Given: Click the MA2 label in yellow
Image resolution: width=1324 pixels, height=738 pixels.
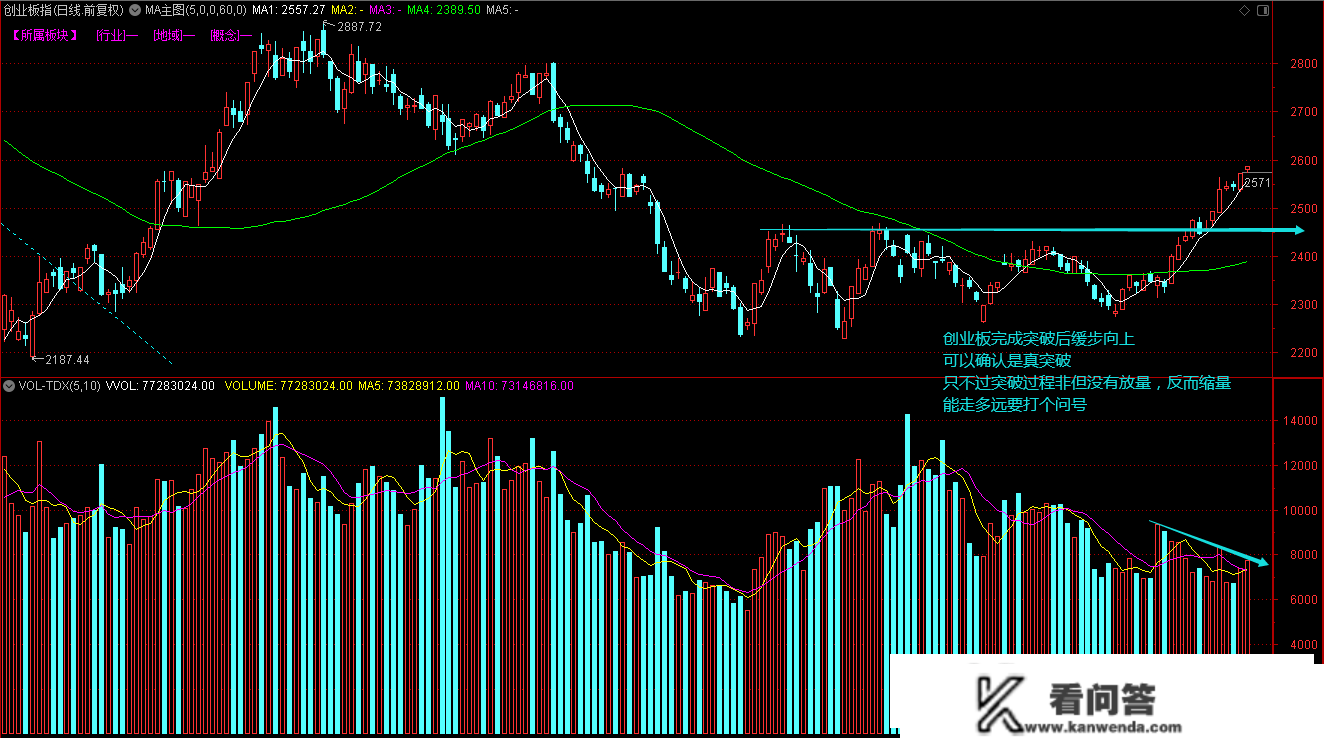Looking at the screenshot, I should pos(346,10).
